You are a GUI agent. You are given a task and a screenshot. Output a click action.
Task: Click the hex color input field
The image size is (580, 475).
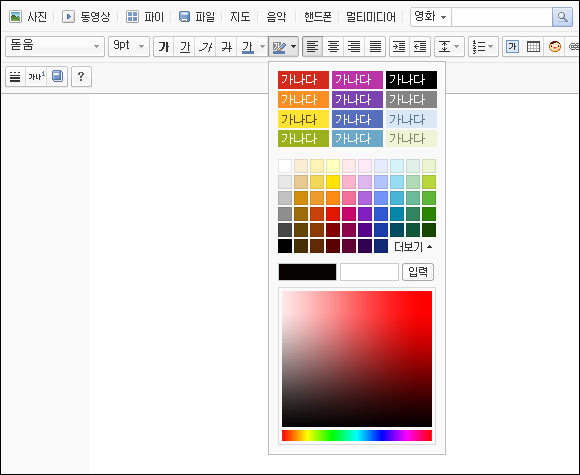[x=369, y=272]
